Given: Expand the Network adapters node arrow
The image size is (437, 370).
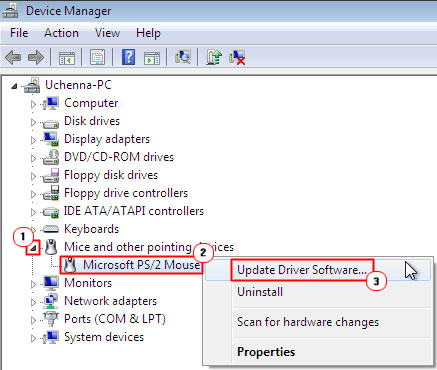Looking at the screenshot, I should pos(33,302).
